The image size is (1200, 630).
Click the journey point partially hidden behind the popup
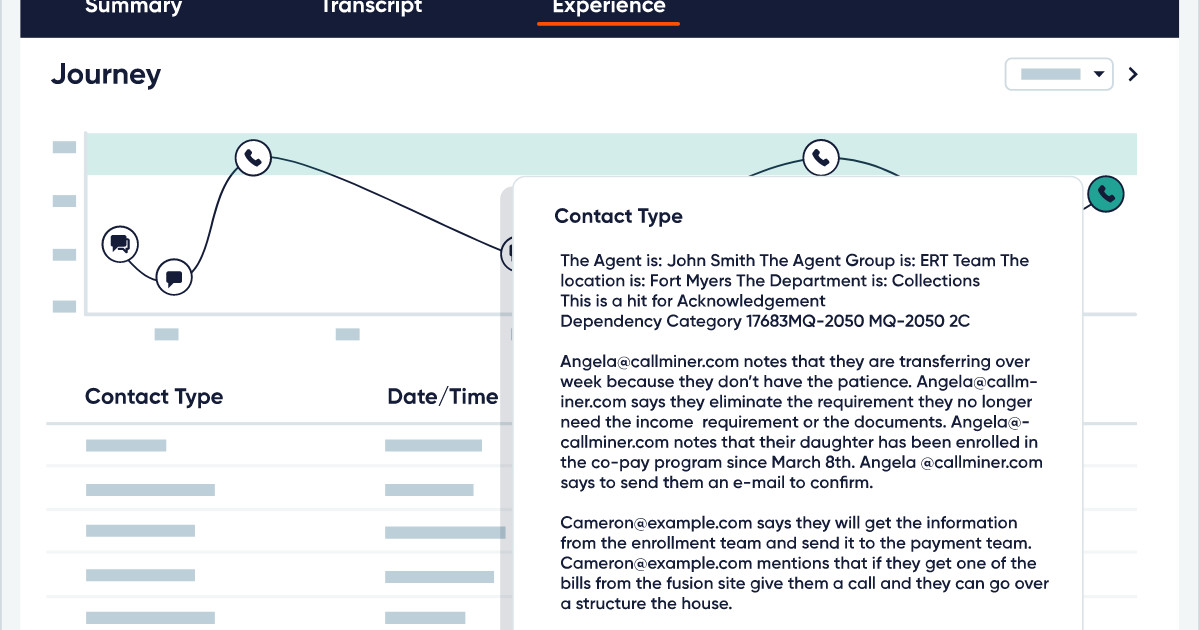(x=507, y=253)
